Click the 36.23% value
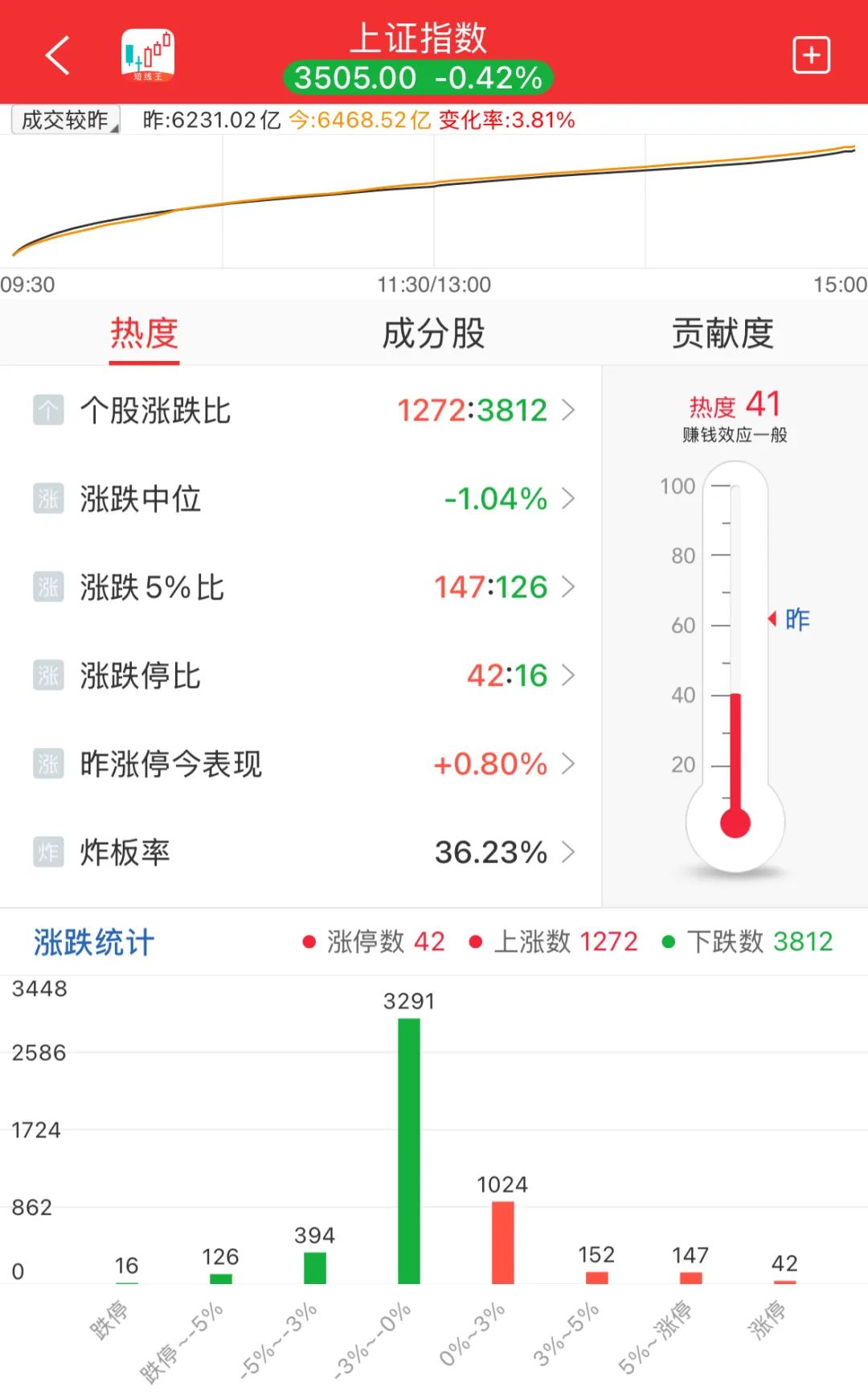 (491, 852)
